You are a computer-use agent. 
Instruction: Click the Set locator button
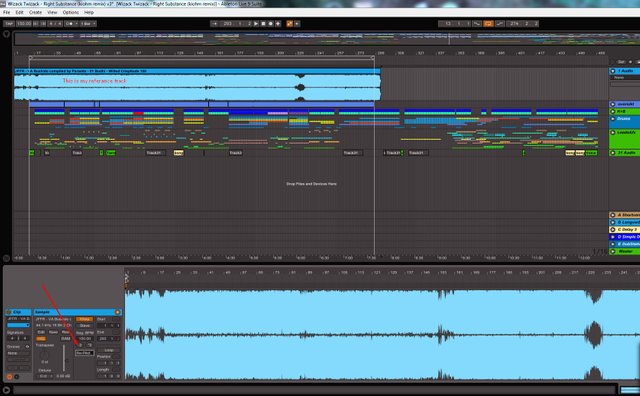tap(621, 62)
